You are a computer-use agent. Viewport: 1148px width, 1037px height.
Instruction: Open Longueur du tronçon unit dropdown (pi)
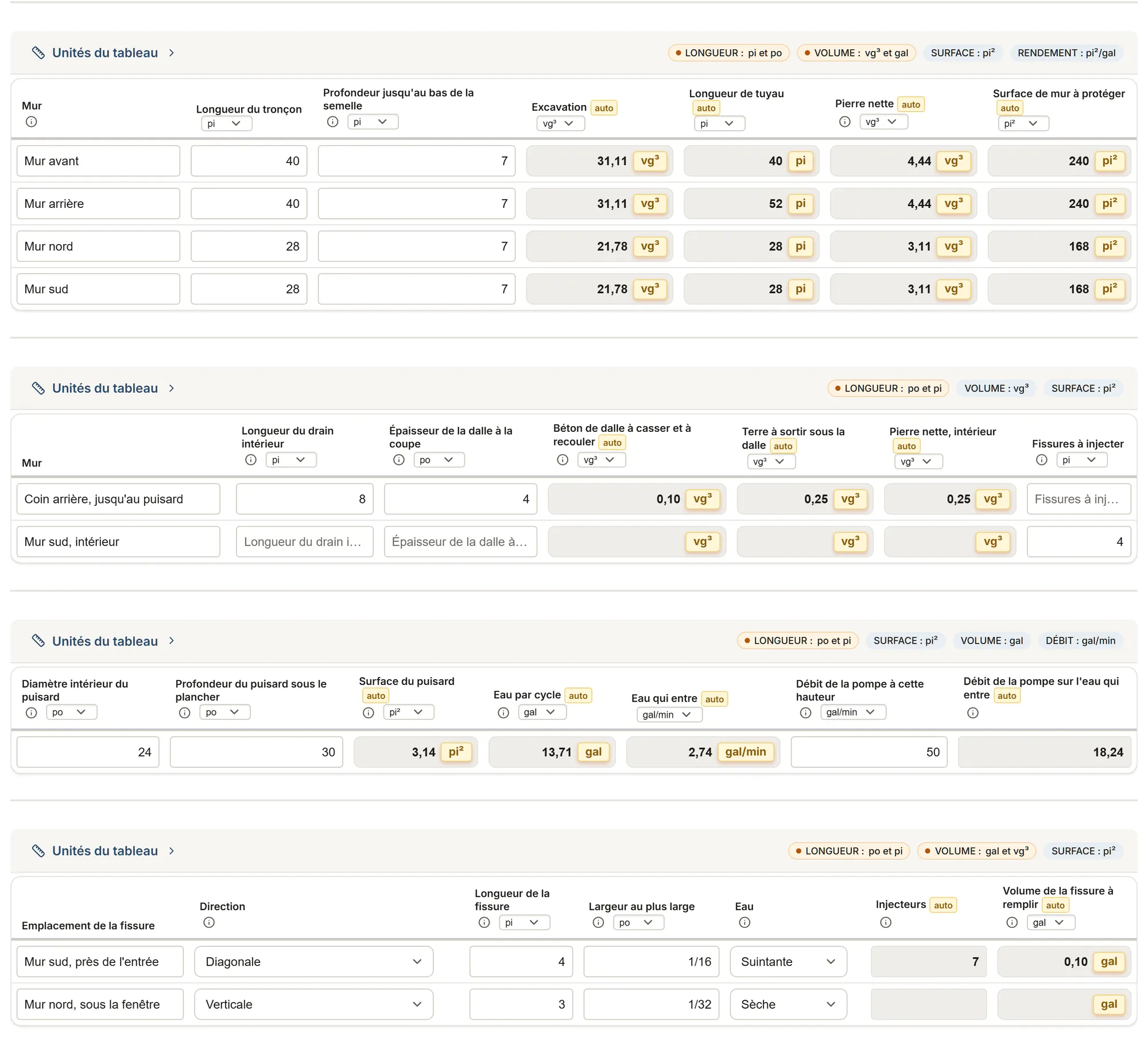226,123
